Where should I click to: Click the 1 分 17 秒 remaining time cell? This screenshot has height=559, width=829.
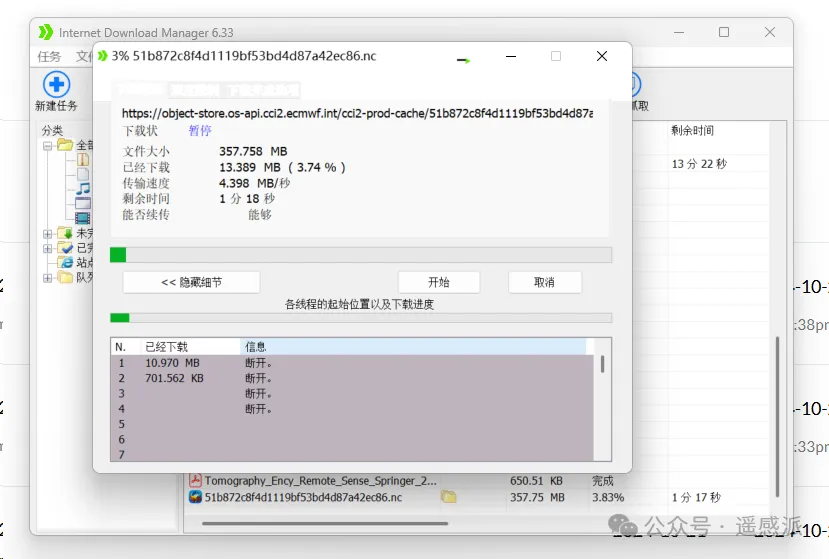click(x=697, y=498)
